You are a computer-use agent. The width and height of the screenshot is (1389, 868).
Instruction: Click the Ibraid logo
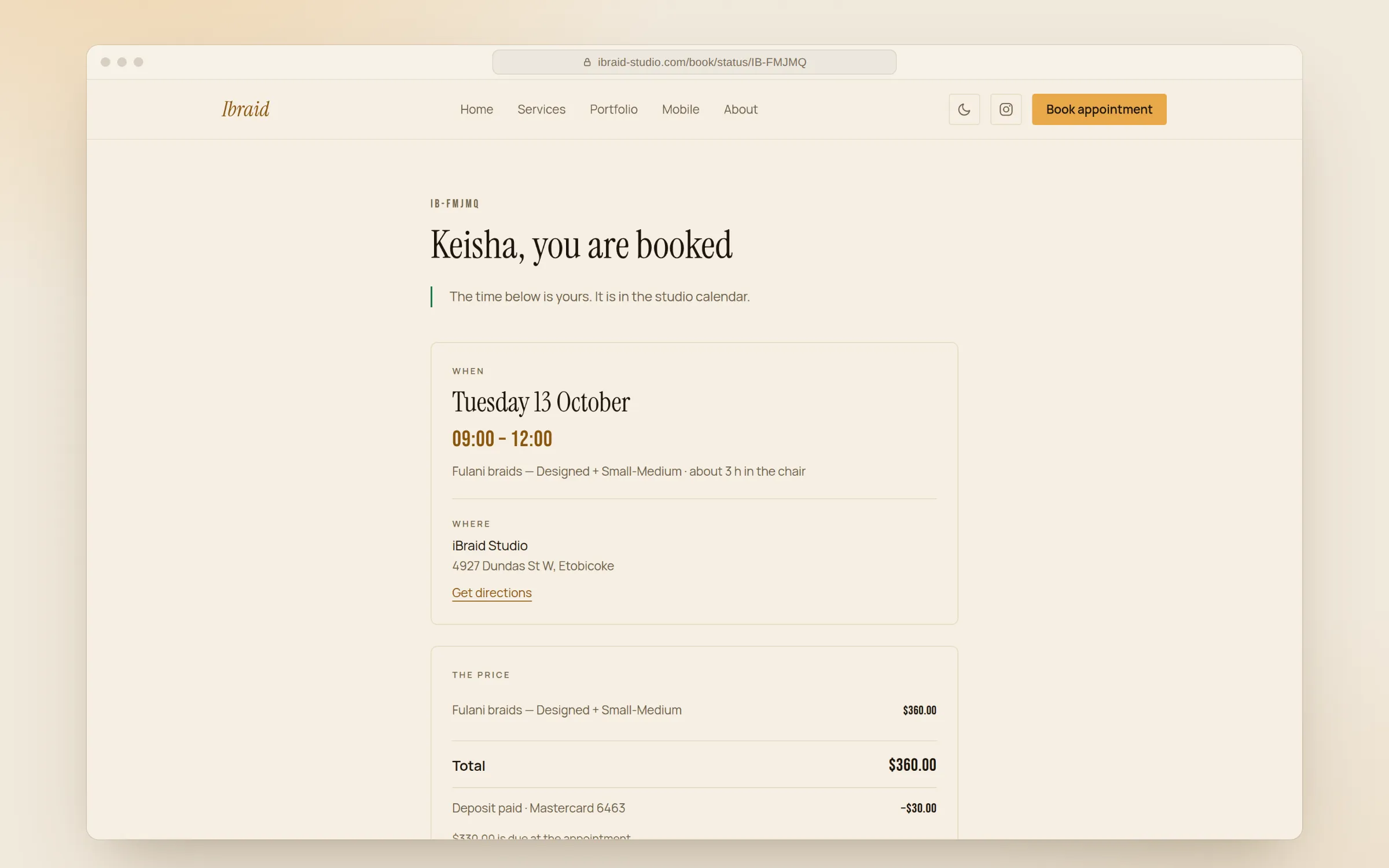(245, 109)
